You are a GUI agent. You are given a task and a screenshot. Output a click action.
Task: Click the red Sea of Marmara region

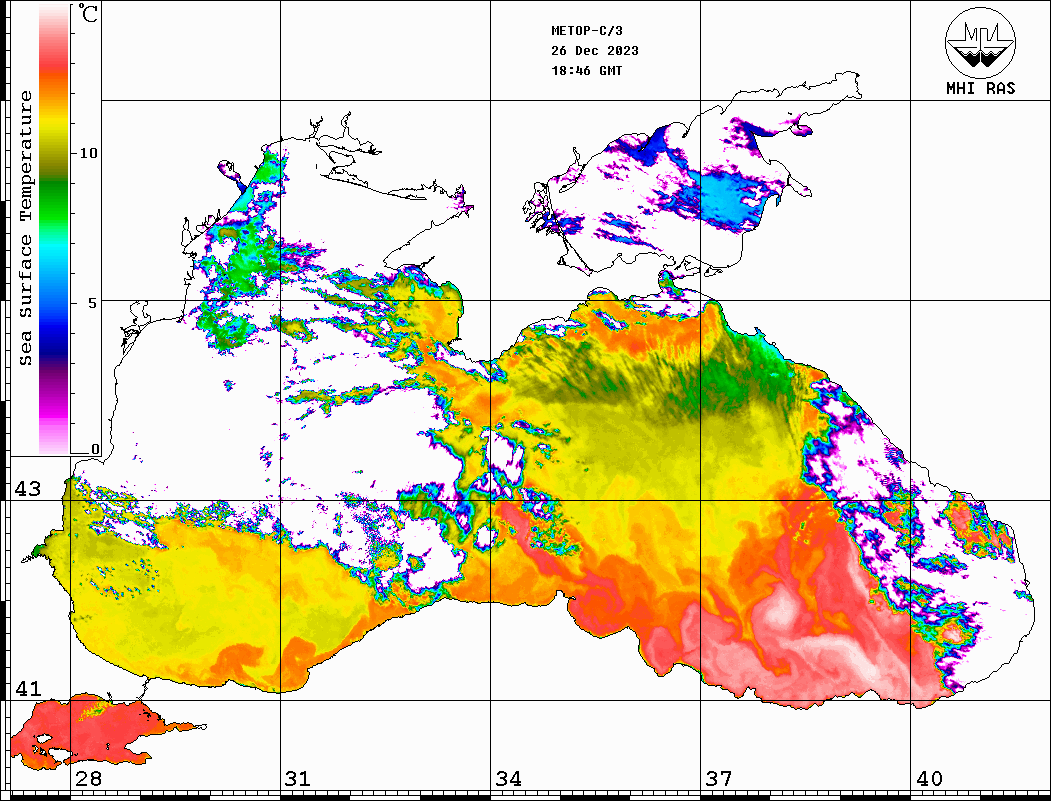[x=87, y=732]
